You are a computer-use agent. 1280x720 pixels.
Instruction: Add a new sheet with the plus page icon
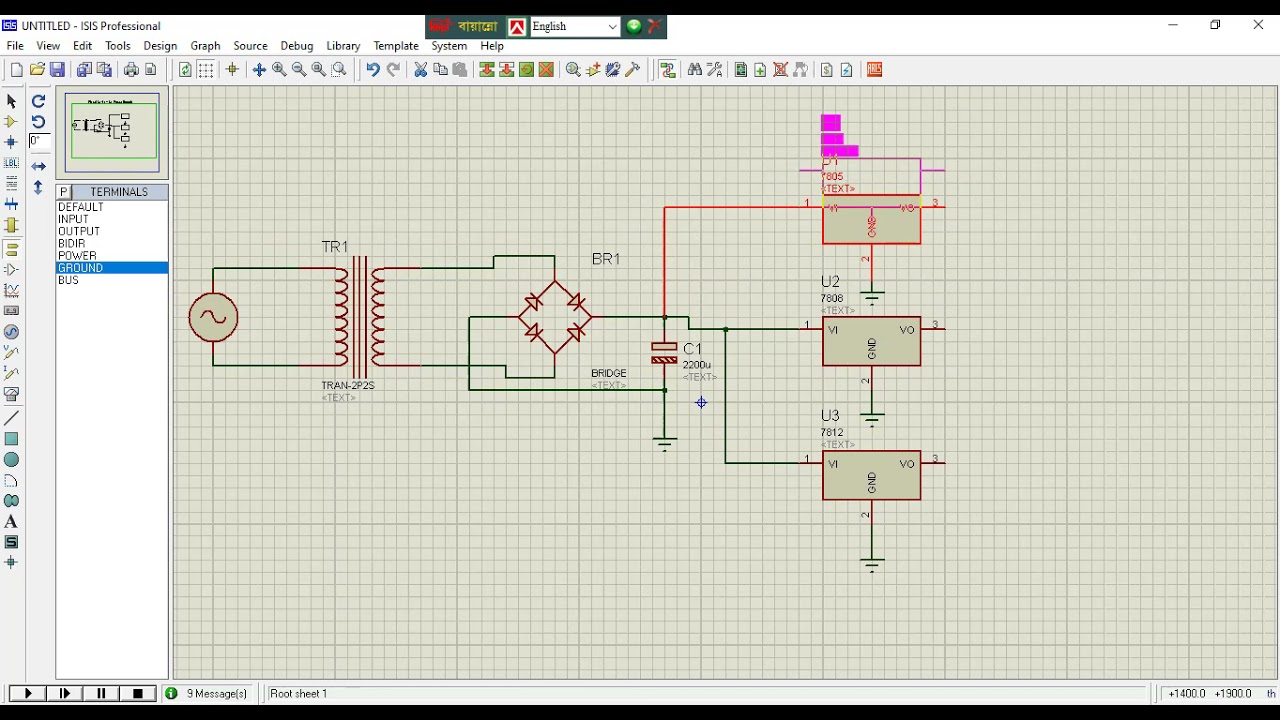pyautogui.click(x=761, y=70)
